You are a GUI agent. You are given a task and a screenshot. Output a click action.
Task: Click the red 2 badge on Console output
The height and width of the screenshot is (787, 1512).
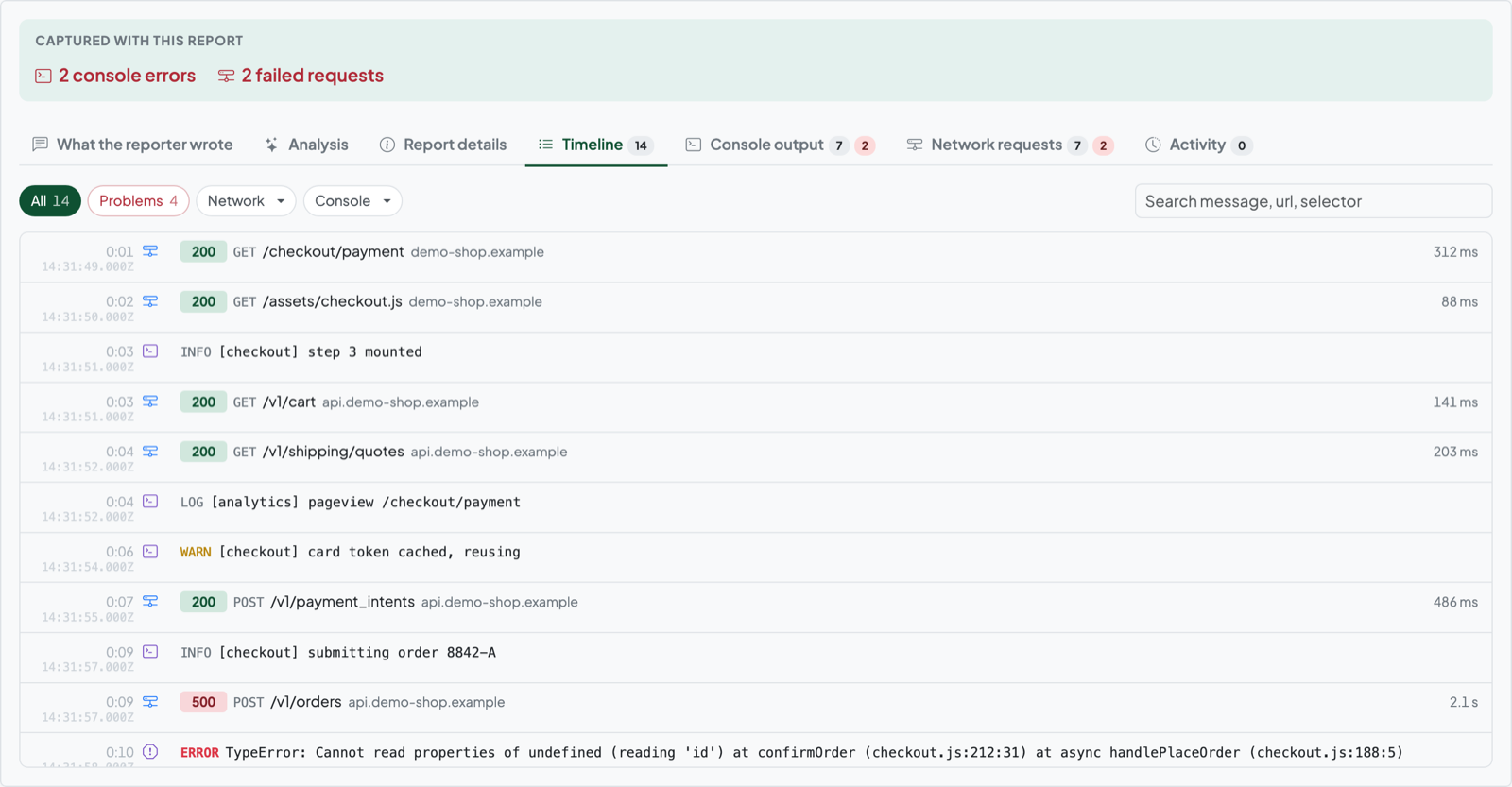coord(865,145)
